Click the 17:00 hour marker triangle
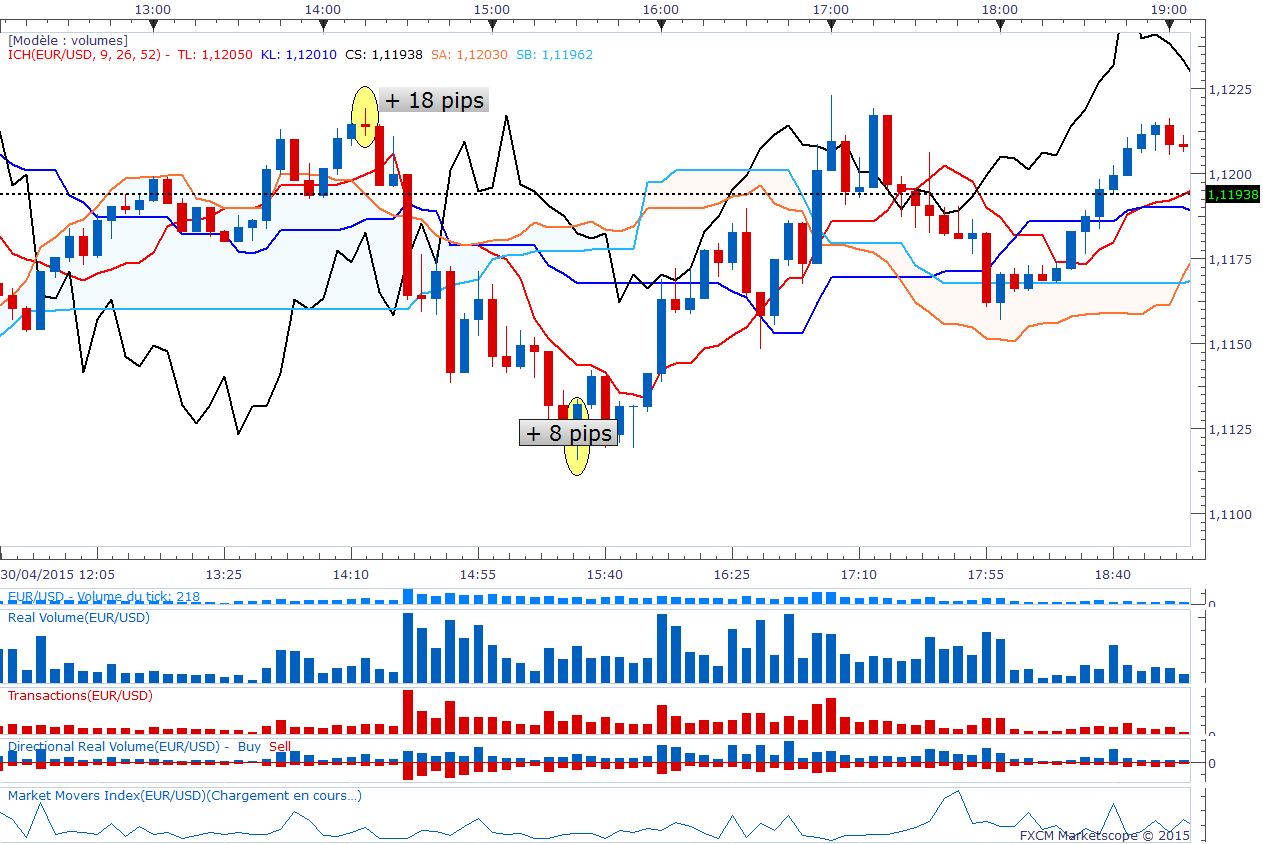 point(831,26)
